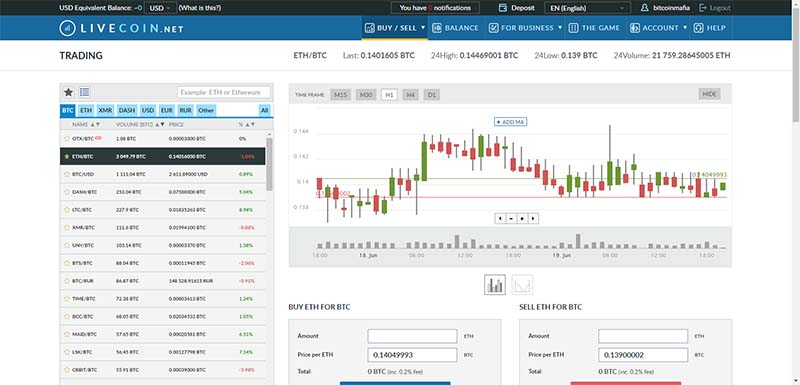Click the page vertical scrollbar
The height and width of the screenshot is (385, 800).
(x=796, y=66)
